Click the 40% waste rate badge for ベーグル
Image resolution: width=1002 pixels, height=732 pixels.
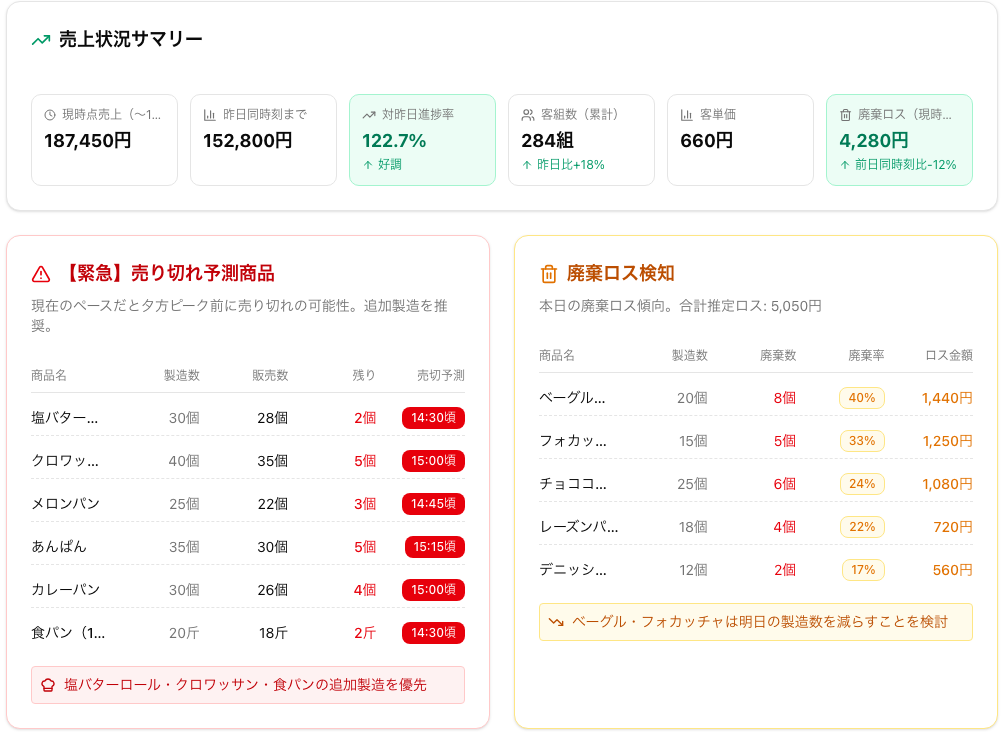click(861, 398)
